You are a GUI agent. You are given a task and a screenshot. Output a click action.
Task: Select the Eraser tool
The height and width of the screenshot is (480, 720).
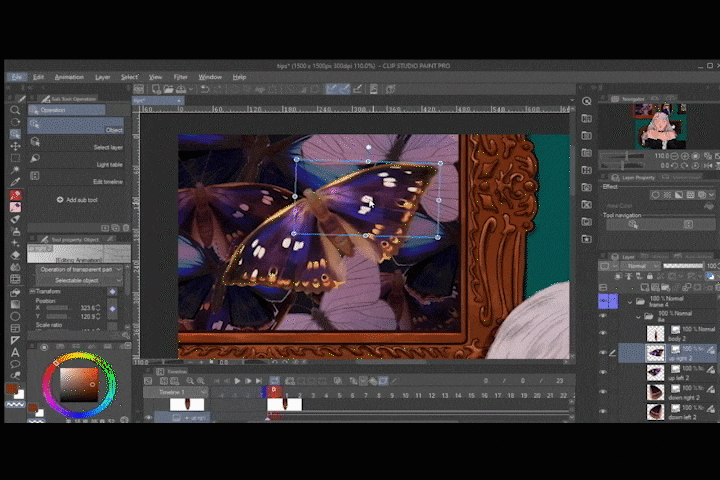15,255
